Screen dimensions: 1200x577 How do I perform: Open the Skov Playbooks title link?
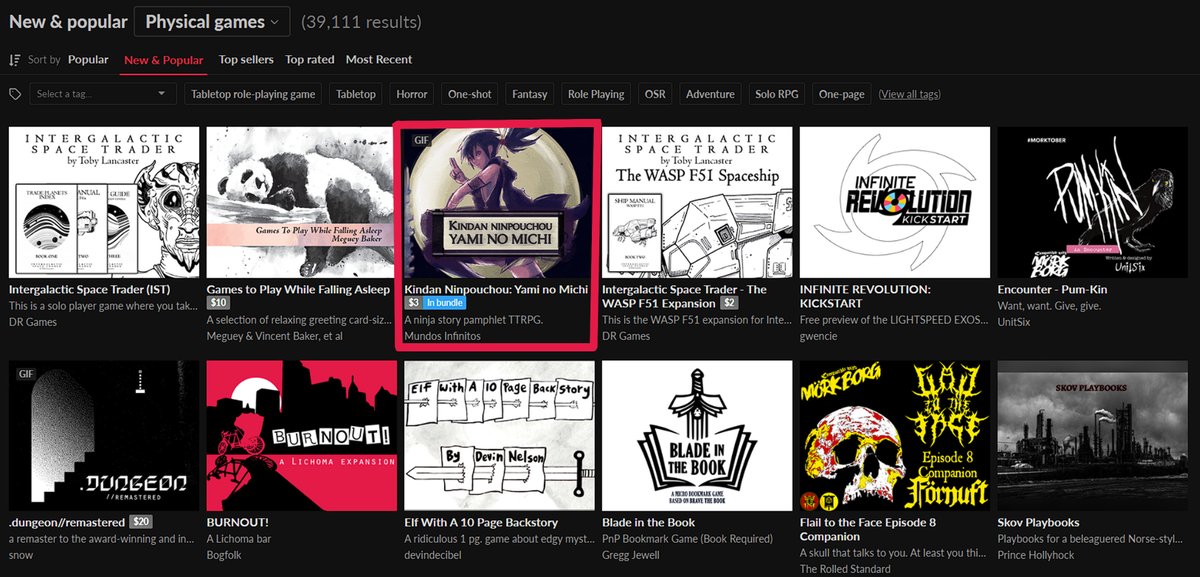click(x=1038, y=522)
